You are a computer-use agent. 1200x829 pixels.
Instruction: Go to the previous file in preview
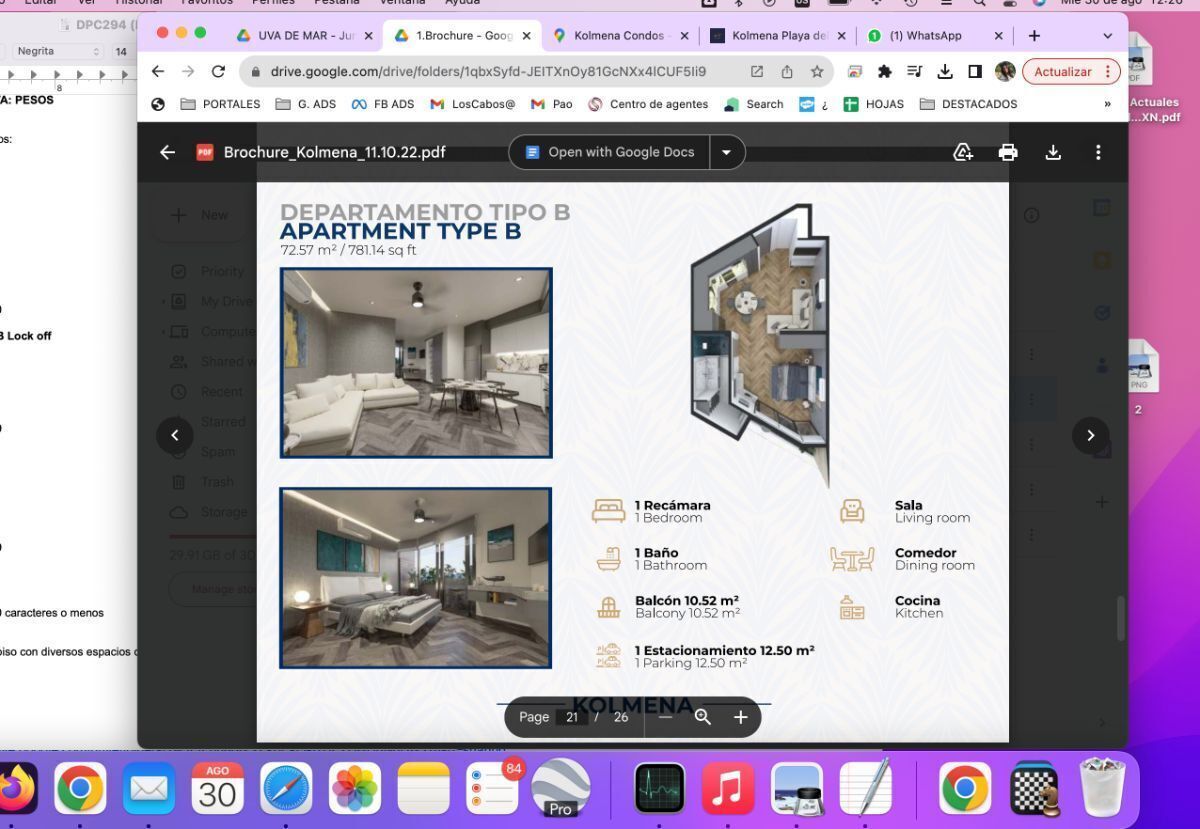(175, 435)
